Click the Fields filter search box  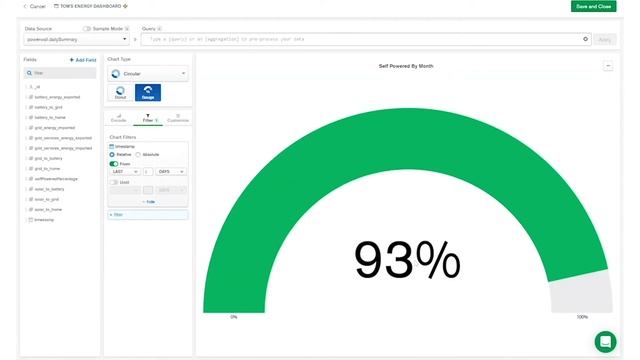[x=60, y=73]
